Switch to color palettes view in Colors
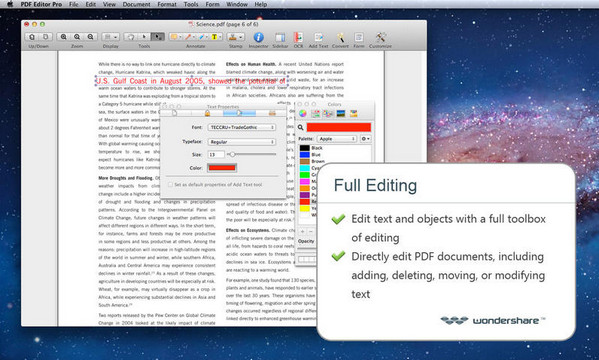The height and width of the screenshot is (360, 599). coord(328,113)
